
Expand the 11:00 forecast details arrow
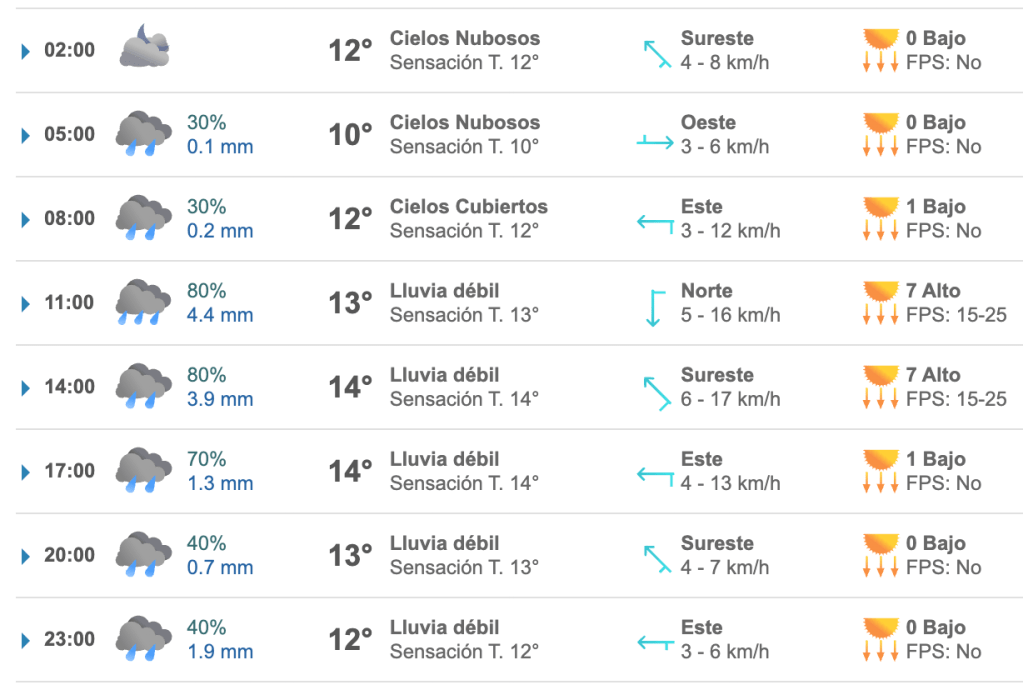pyautogui.click(x=27, y=303)
